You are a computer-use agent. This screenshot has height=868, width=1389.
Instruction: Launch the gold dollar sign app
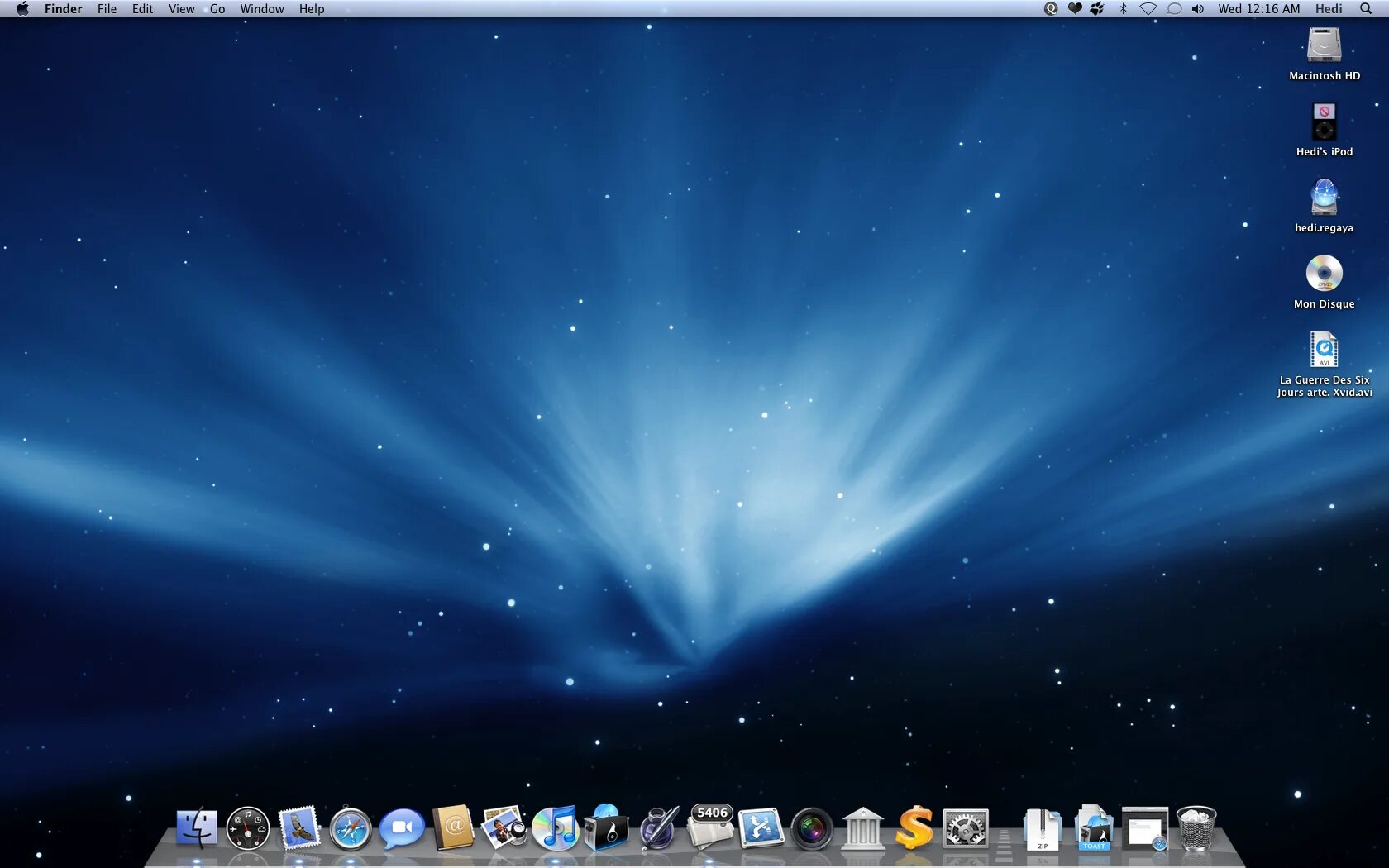[x=914, y=827]
